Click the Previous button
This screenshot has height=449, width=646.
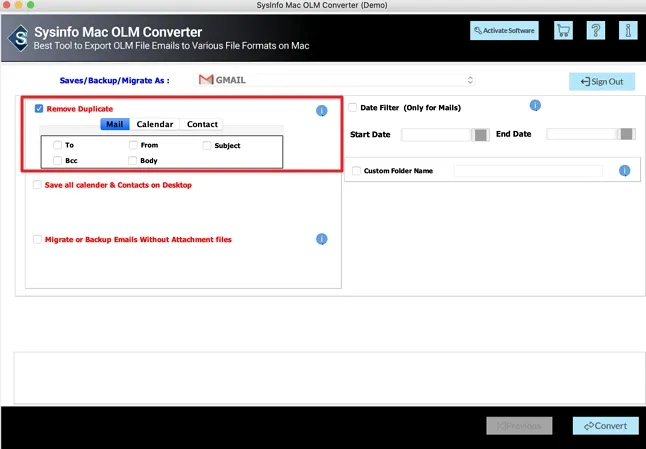519,426
